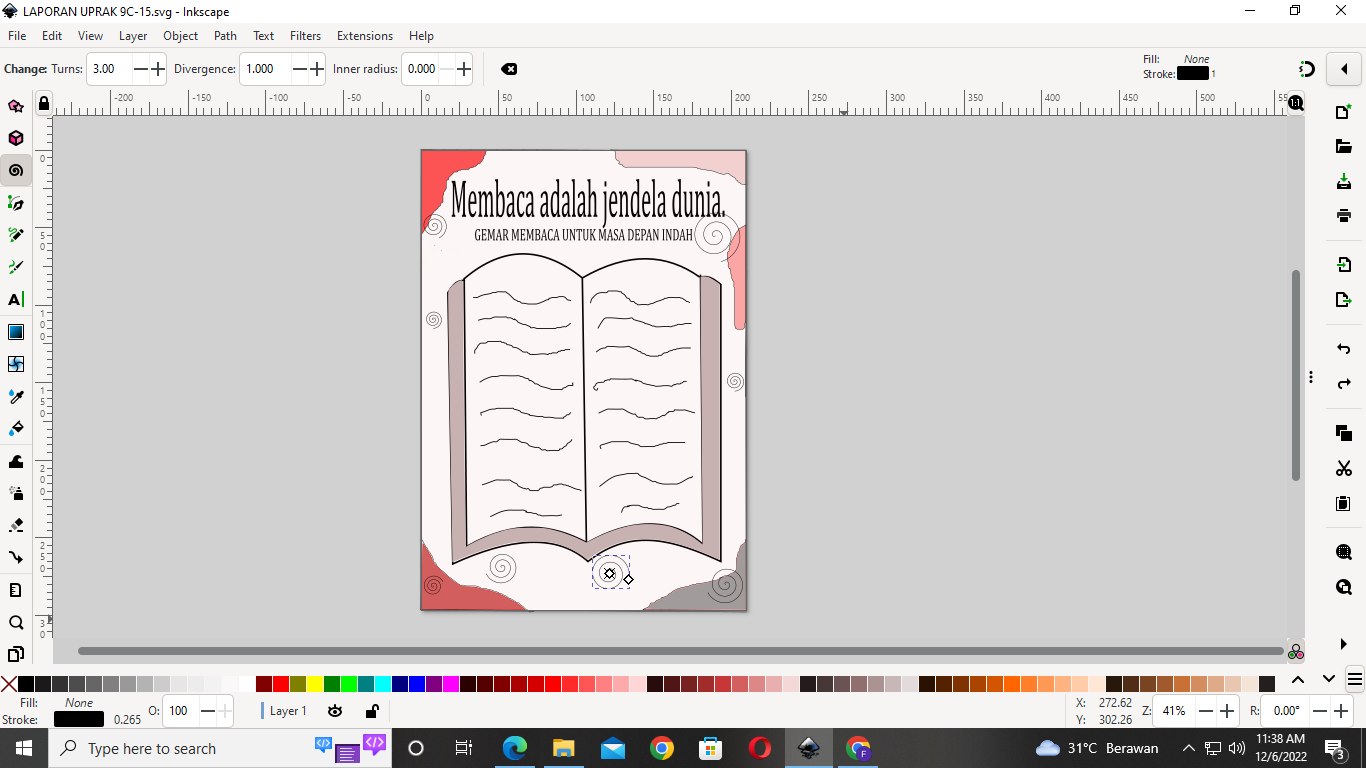
Task: Zoom to fit selection
Action: click(1344, 552)
